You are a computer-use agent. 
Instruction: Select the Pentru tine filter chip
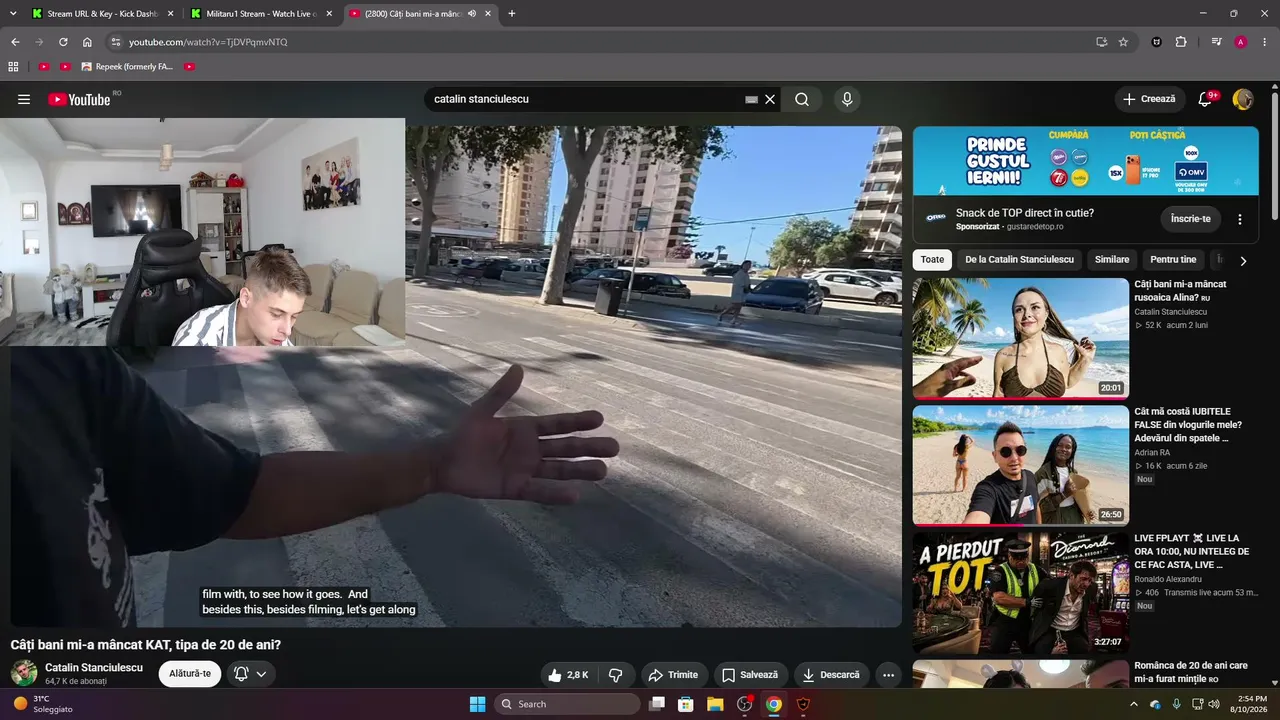(1173, 260)
